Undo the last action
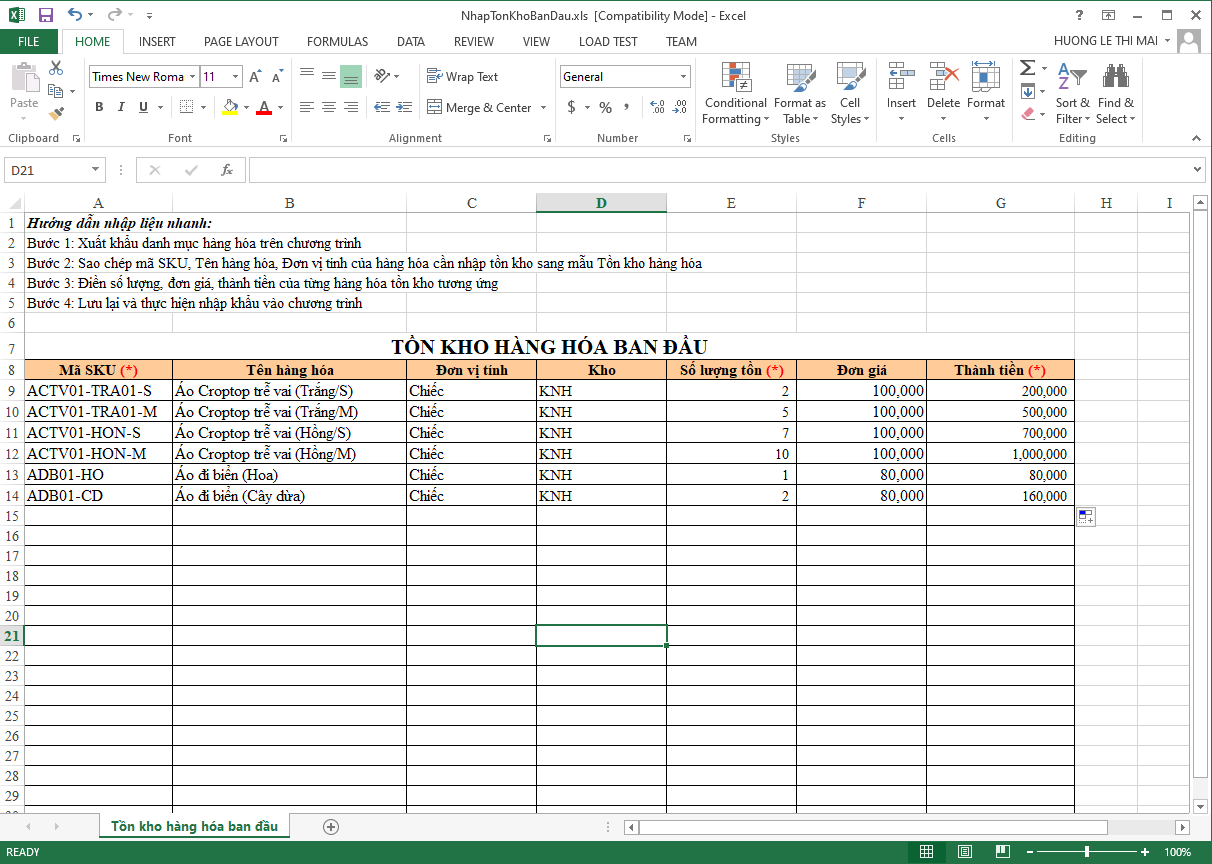Screen dimensions: 1212x864 (x=76, y=15)
